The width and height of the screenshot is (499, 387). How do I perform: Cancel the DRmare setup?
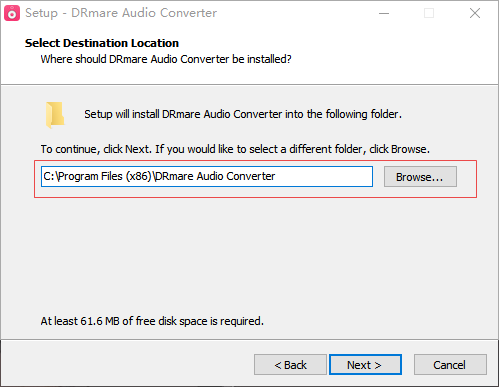pyautogui.click(x=450, y=365)
